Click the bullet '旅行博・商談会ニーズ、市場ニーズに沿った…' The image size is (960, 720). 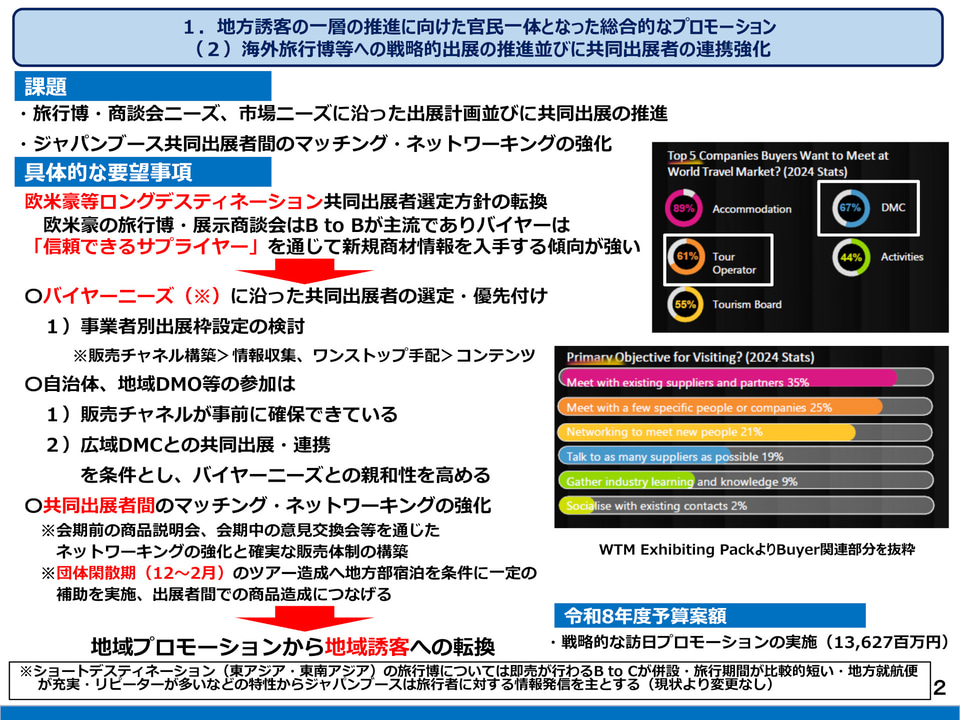coord(343,114)
